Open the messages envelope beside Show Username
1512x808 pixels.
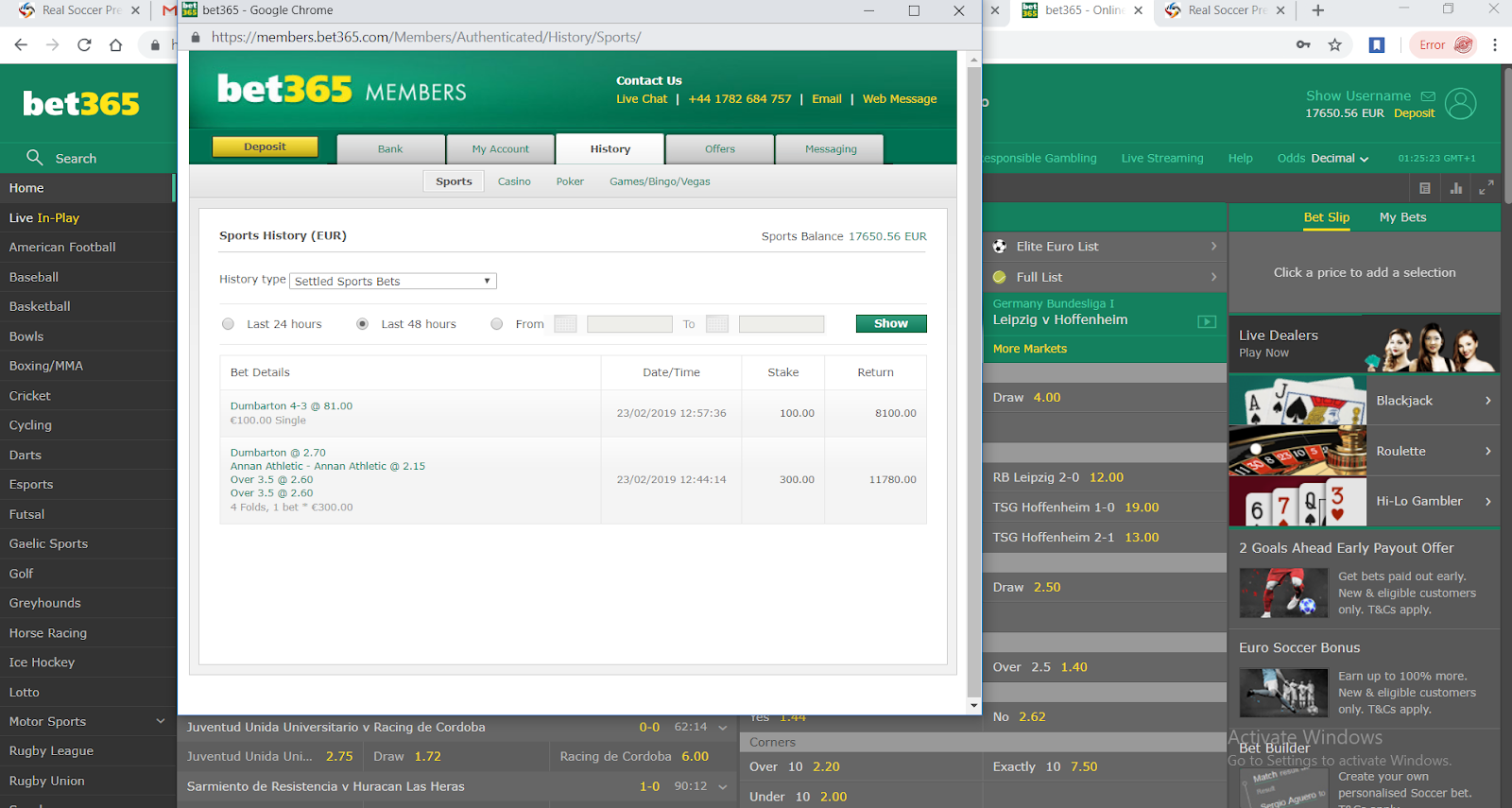(x=1428, y=96)
